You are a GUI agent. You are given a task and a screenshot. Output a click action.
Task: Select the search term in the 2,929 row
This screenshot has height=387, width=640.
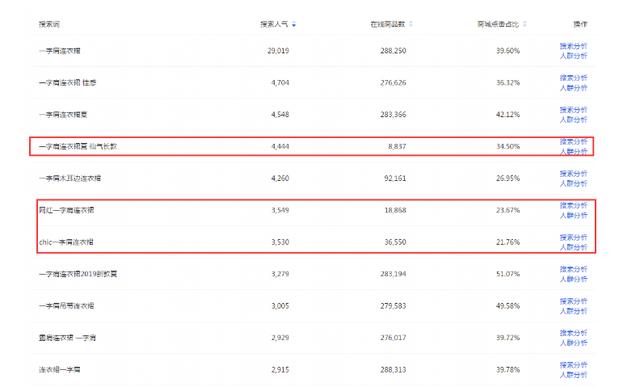(x=67, y=338)
